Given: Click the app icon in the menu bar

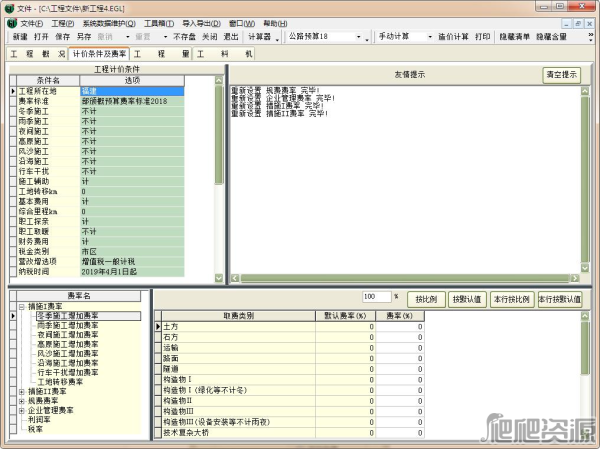Looking at the screenshot, I should pyautogui.click(x=9, y=22).
